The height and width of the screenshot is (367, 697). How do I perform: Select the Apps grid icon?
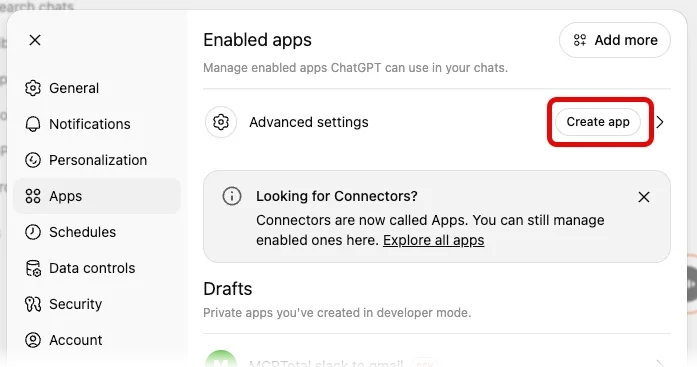(33, 196)
